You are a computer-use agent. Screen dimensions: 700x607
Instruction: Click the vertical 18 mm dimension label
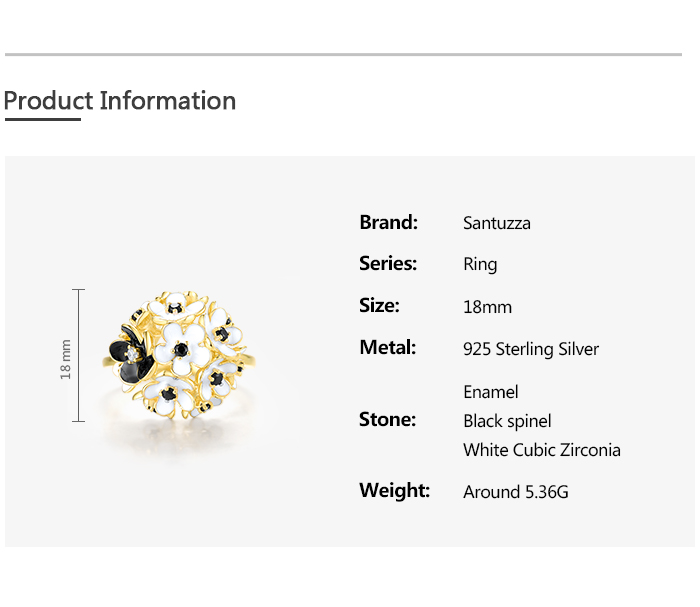[66, 356]
